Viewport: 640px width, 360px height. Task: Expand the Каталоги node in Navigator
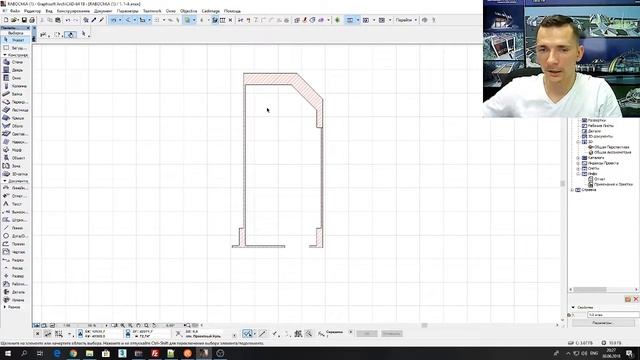click(578, 158)
